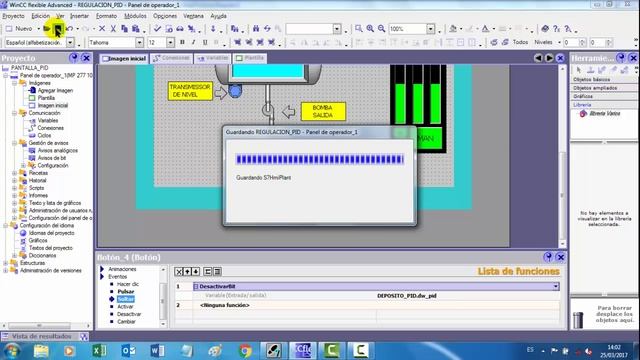Open the Tahoma font name dropdown
This screenshot has width=640, height=360.
click(x=139, y=42)
